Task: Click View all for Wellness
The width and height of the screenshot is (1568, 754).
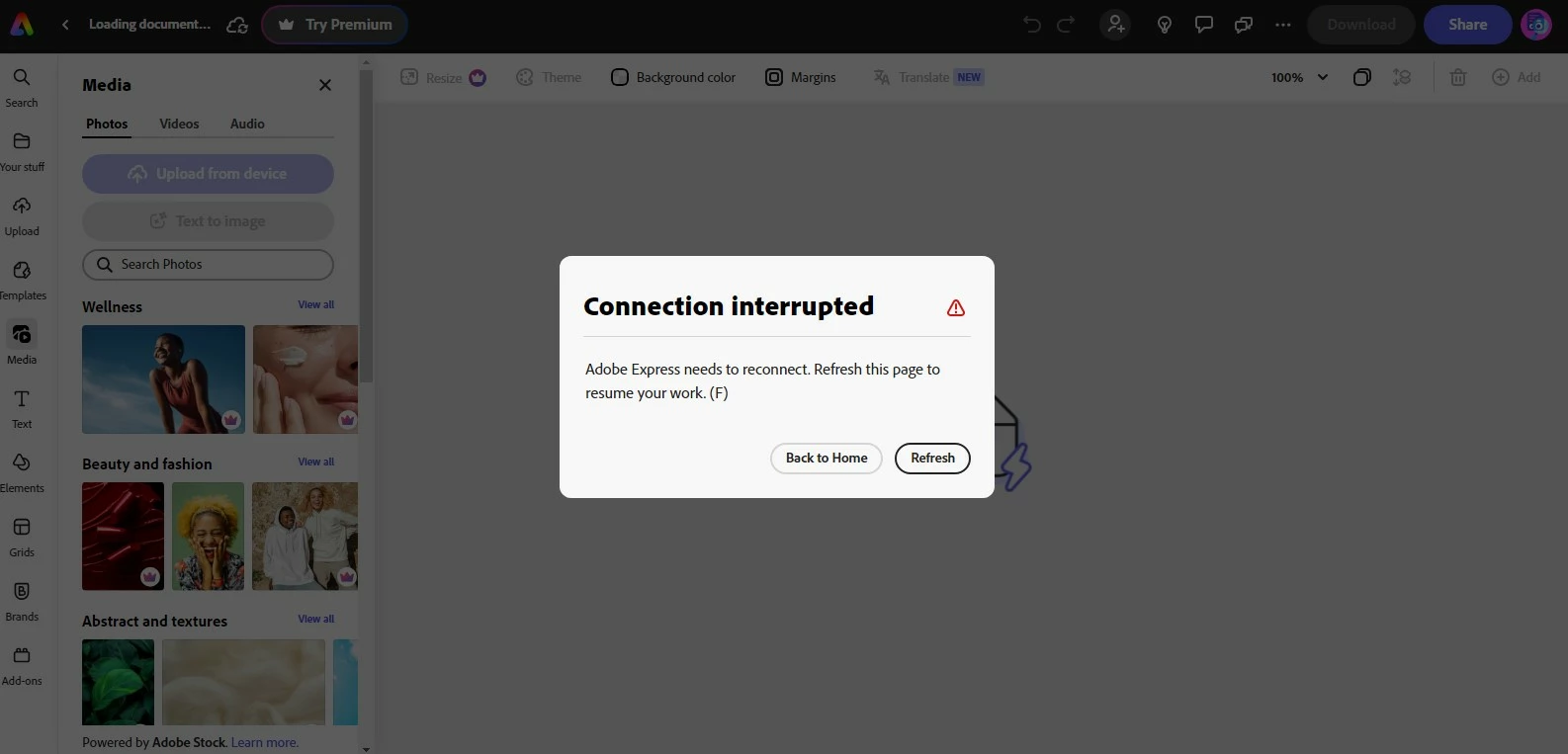Action: pos(316,304)
